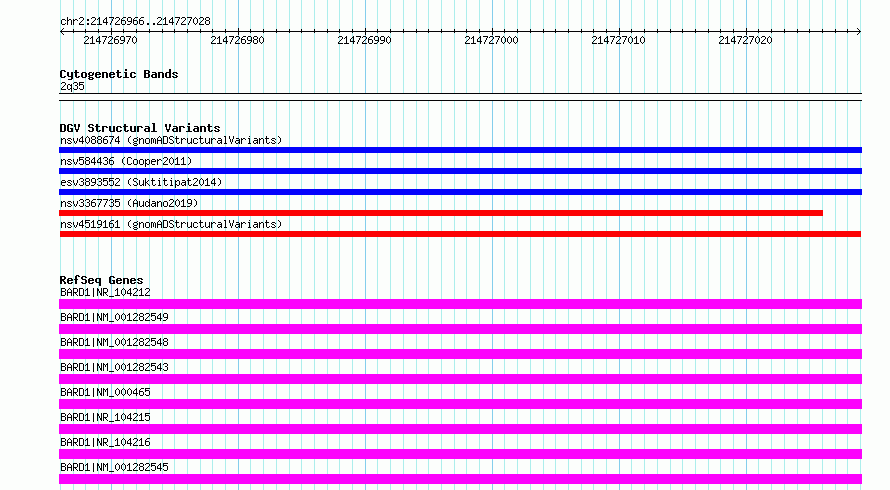Click the magenta bar under BARD1|NM_000465
The width and height of the screenshot is (890, 490).
(x=460, y=404)
